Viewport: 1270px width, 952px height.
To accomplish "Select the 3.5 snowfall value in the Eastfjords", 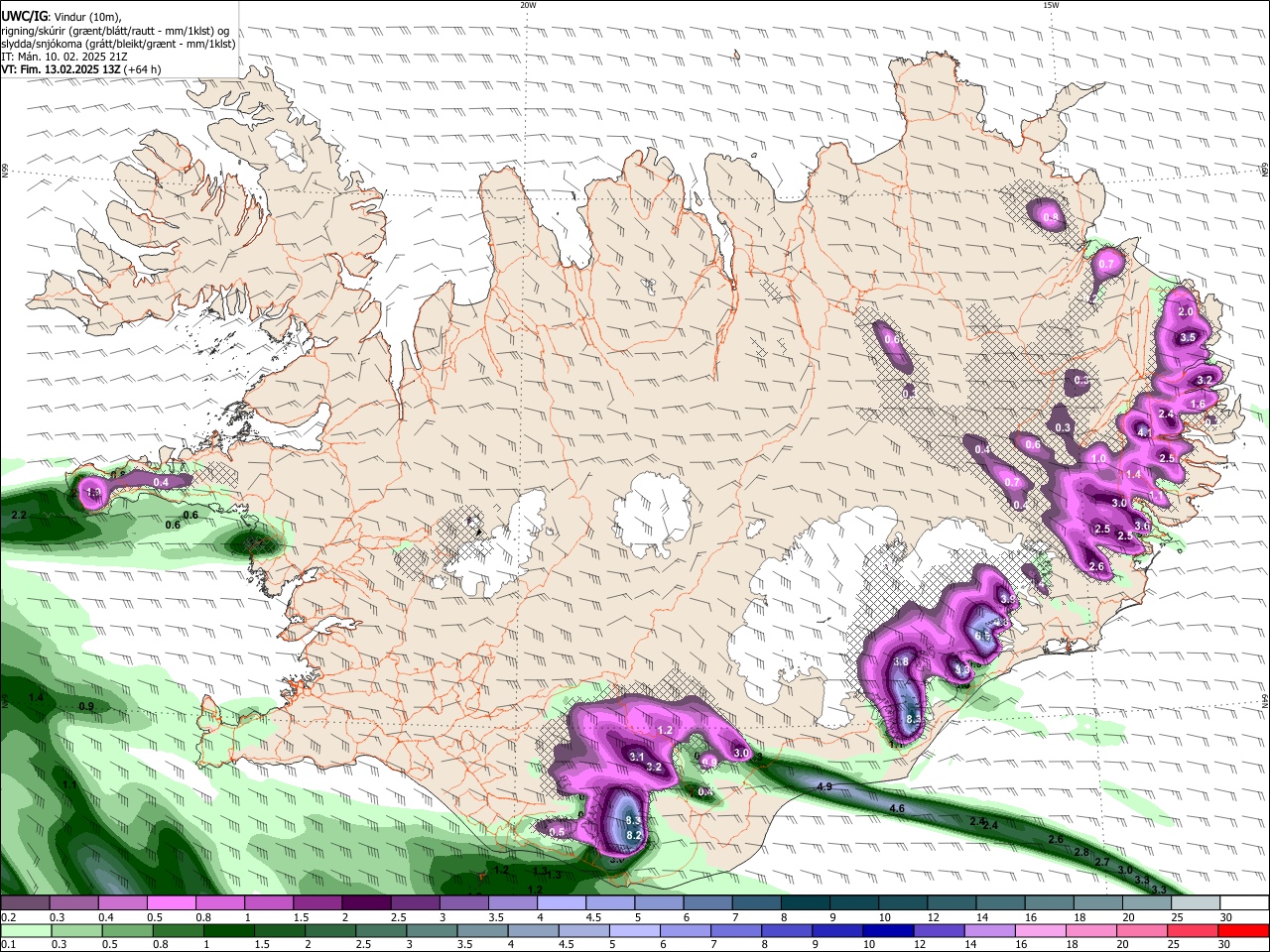I will [1188, 338].
